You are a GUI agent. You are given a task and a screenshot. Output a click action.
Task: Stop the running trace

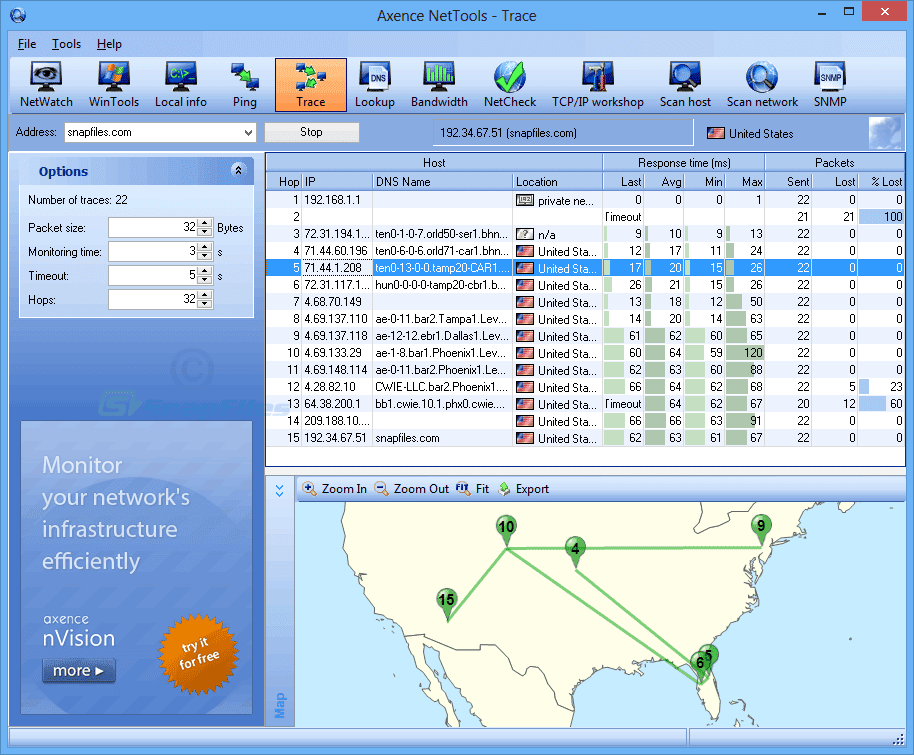tap(311, 132)
